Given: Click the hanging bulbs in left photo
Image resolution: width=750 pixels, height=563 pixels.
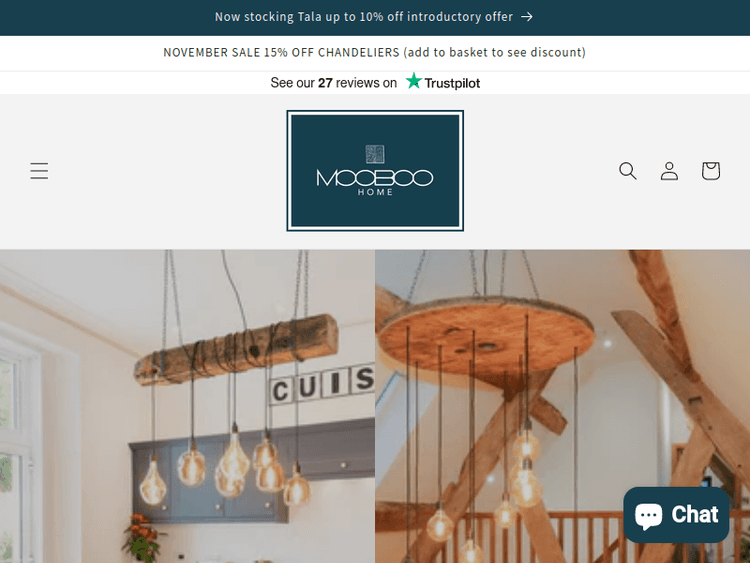Looking at the screenshot, I should (x=225, y=466).
